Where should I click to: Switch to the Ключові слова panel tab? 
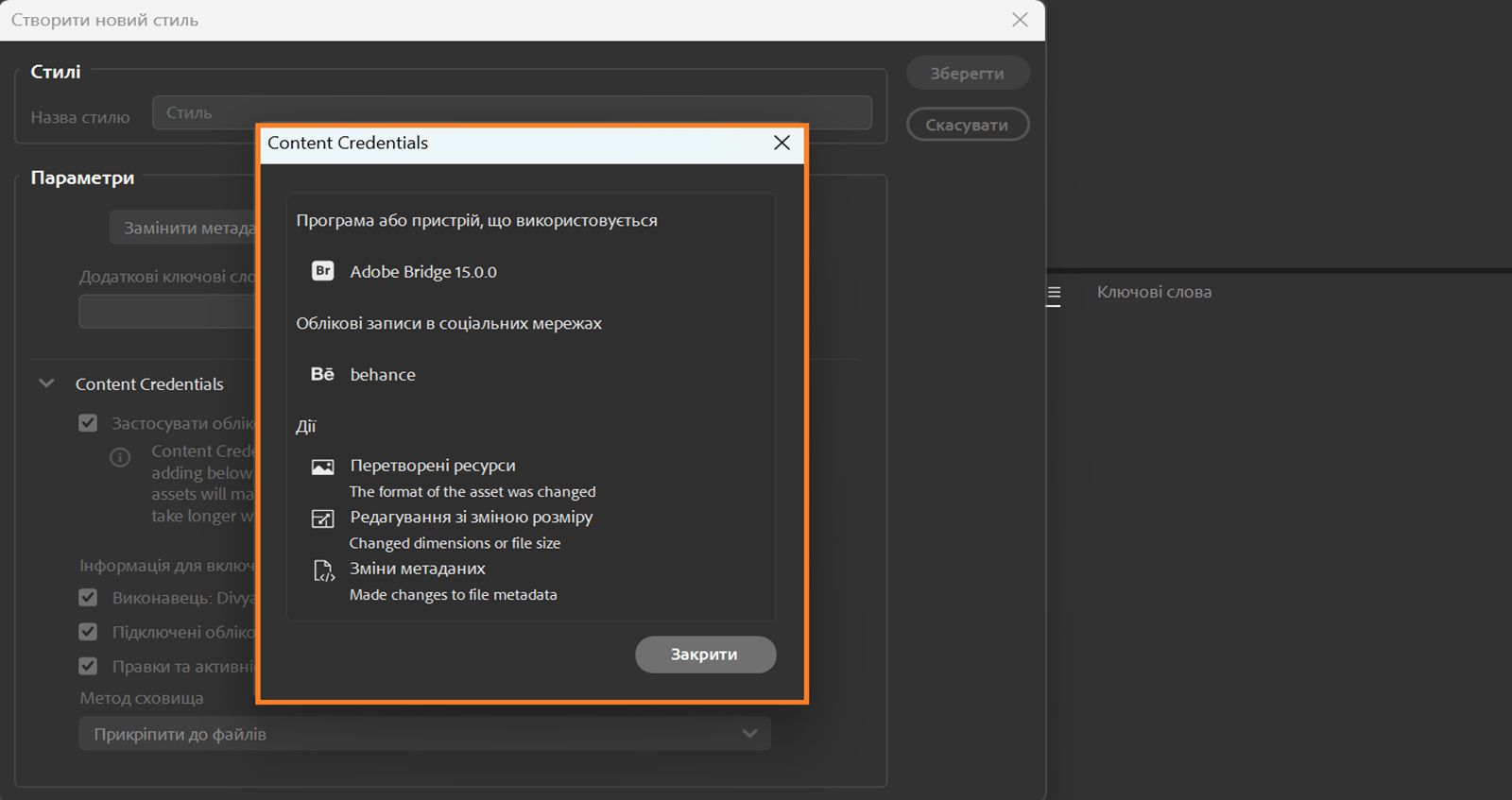click(x=1154, y=293)
